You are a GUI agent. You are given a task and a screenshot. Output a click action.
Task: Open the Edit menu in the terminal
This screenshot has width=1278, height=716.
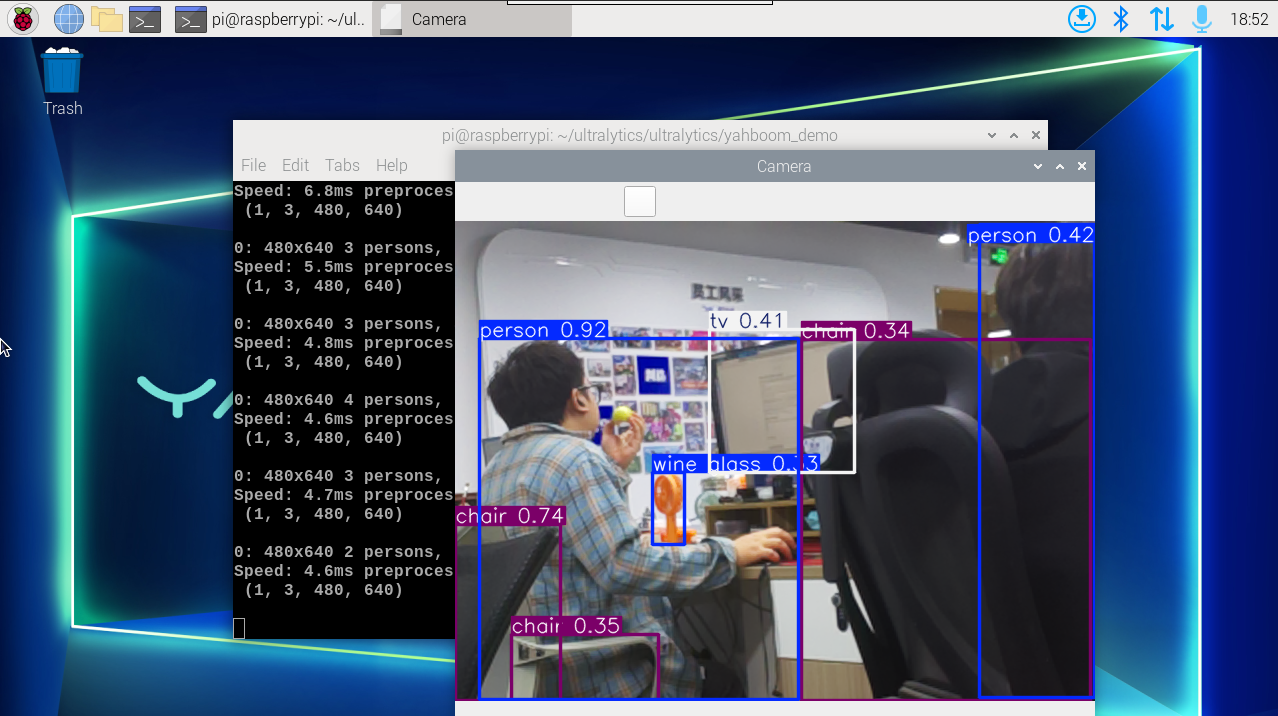[x=295, y=165]
